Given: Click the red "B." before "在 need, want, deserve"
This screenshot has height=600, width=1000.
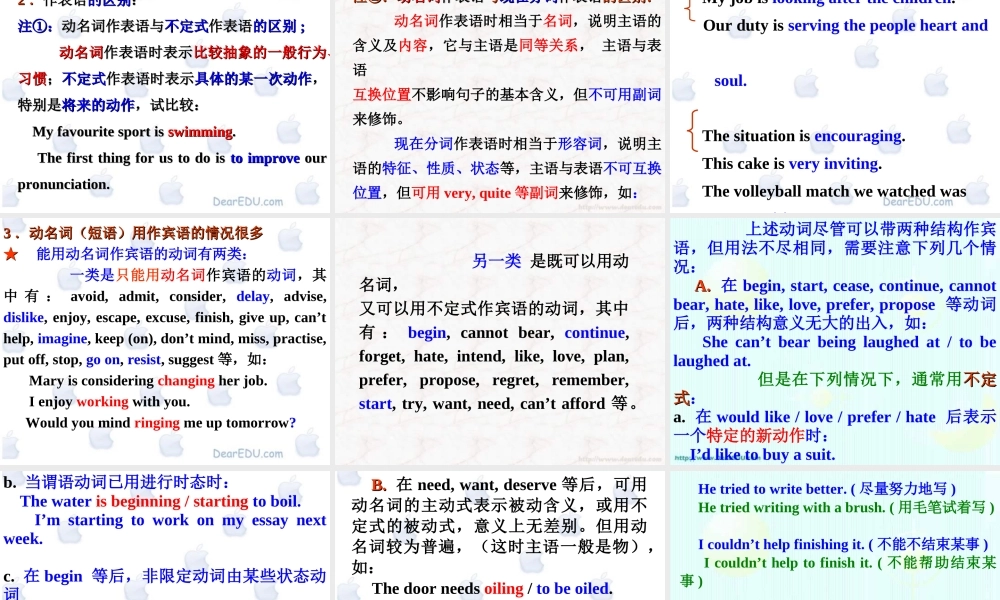Looking at the screenshot, I should (x=379, y=485).
